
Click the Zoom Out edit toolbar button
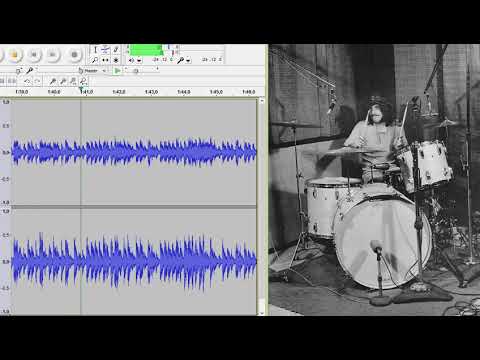[x=63, y=81]
